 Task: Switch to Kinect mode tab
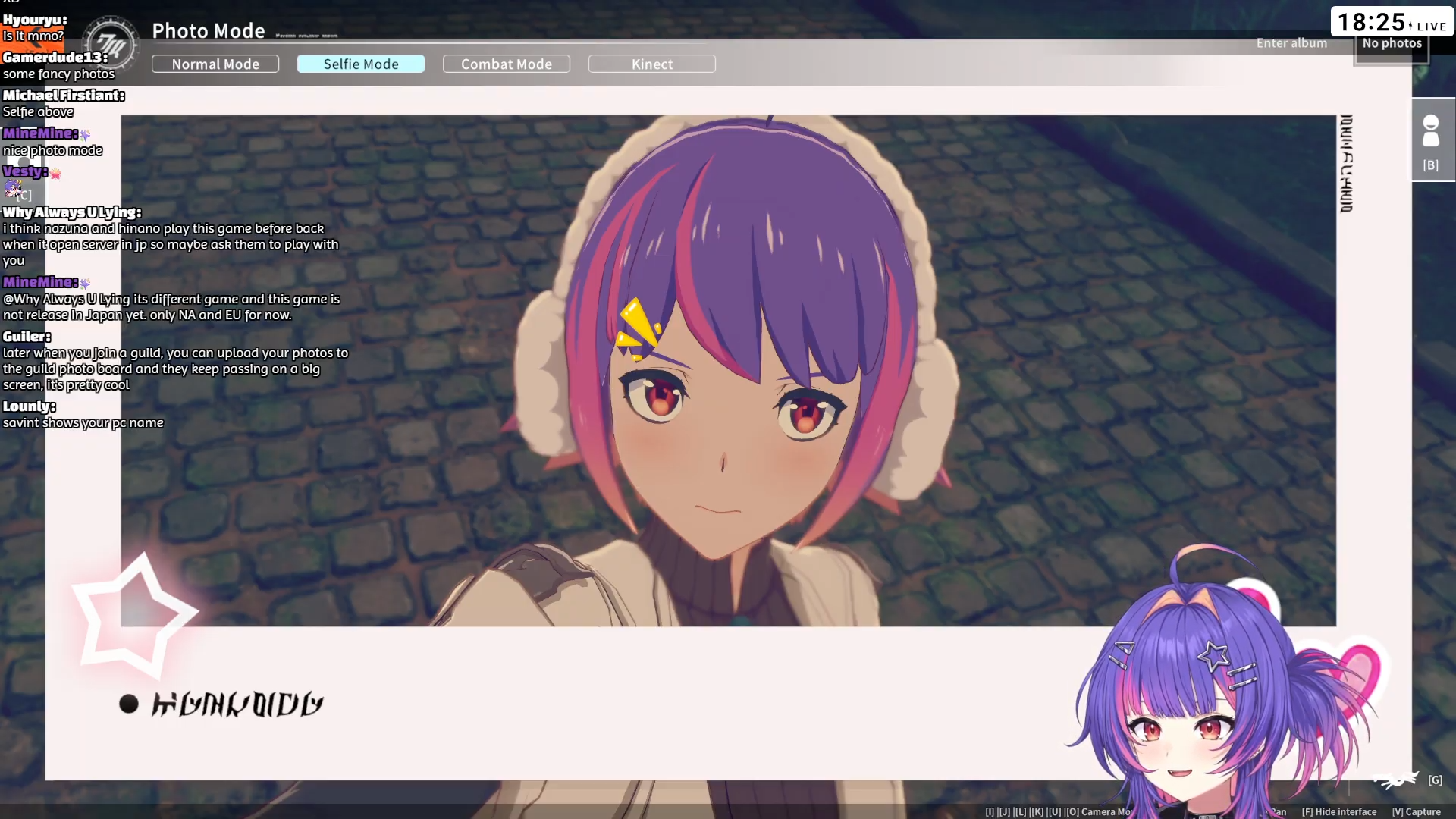coord(652,64)
